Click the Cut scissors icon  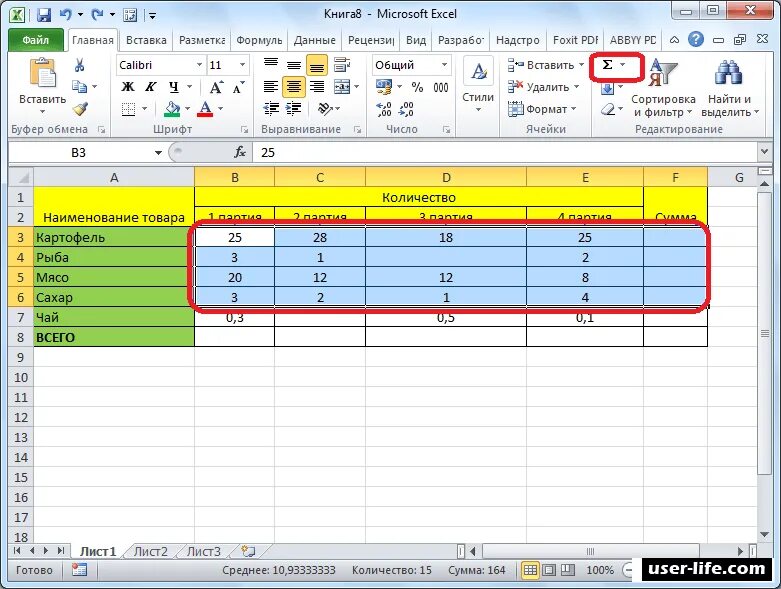pyautogui.click(x=80, y=65)
